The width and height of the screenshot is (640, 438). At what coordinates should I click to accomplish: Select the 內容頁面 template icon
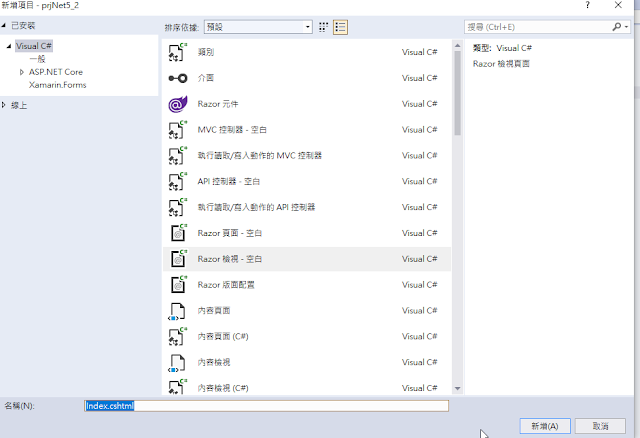point(178,311)
